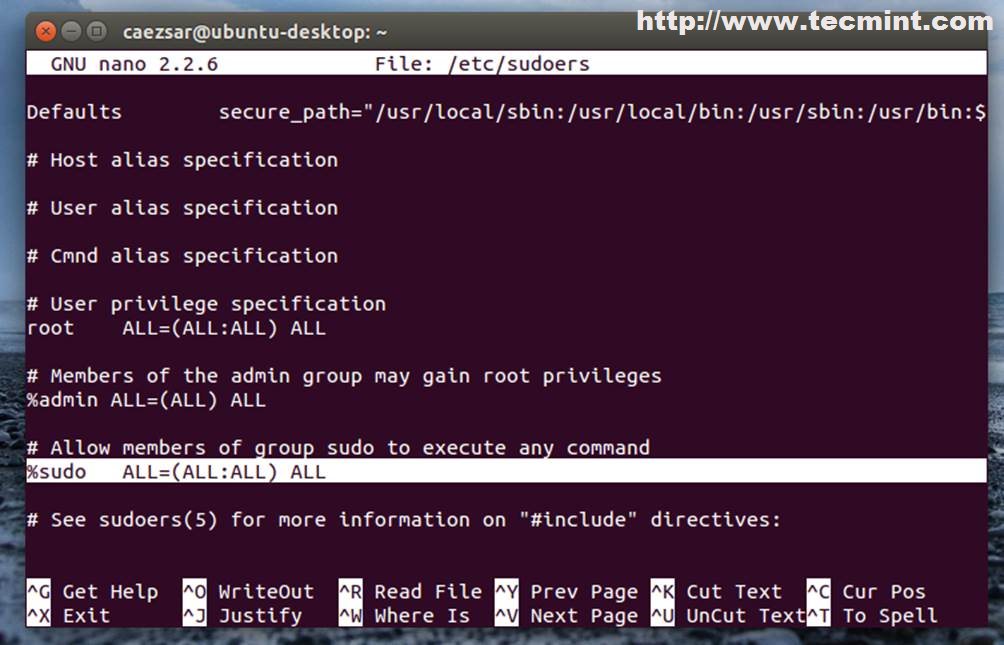Click the '# User alias specification' comment
The height and width of the screenshot is (645, 1004).
pos(182,208)
